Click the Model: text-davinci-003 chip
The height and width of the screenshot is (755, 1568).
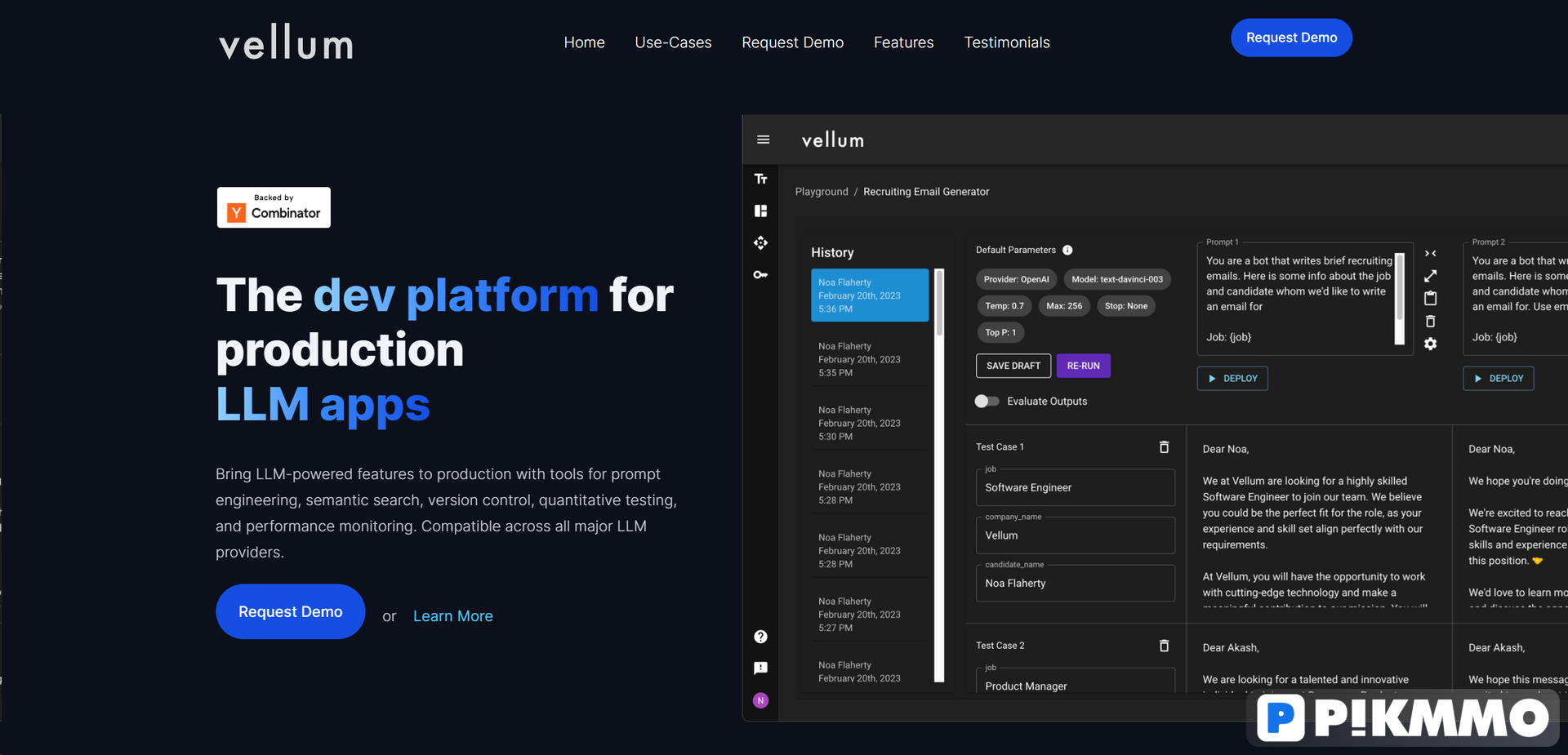1117,279
